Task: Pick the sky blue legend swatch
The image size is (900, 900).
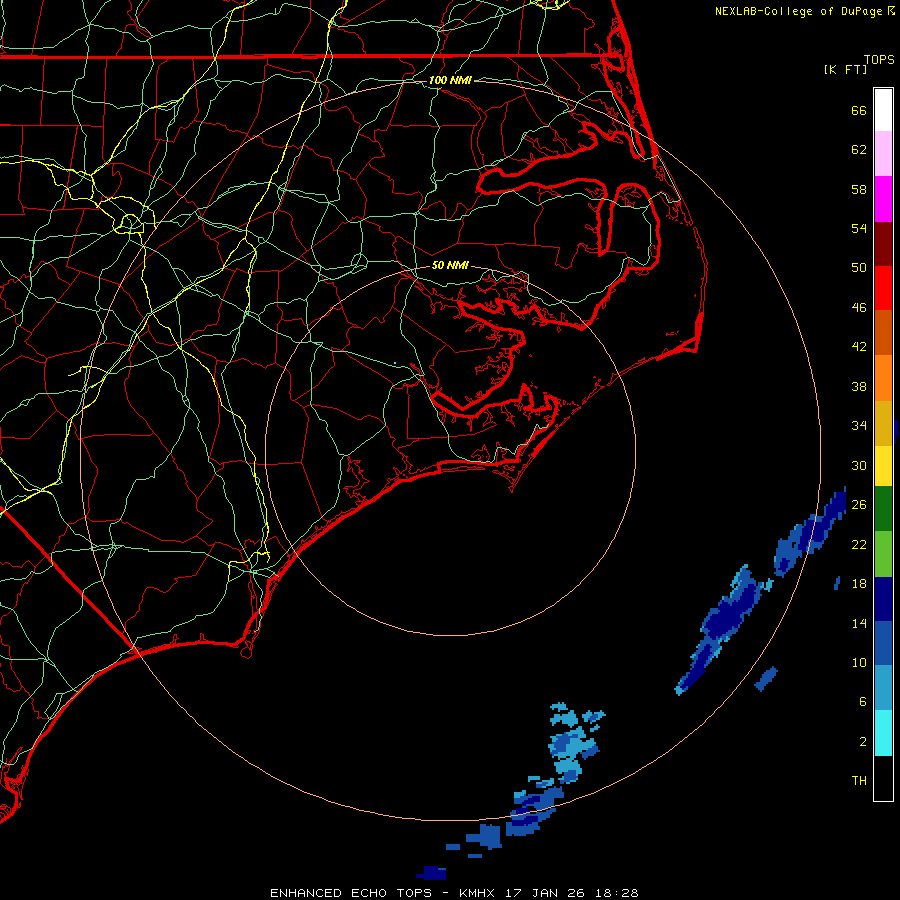Action: [883, 688]
